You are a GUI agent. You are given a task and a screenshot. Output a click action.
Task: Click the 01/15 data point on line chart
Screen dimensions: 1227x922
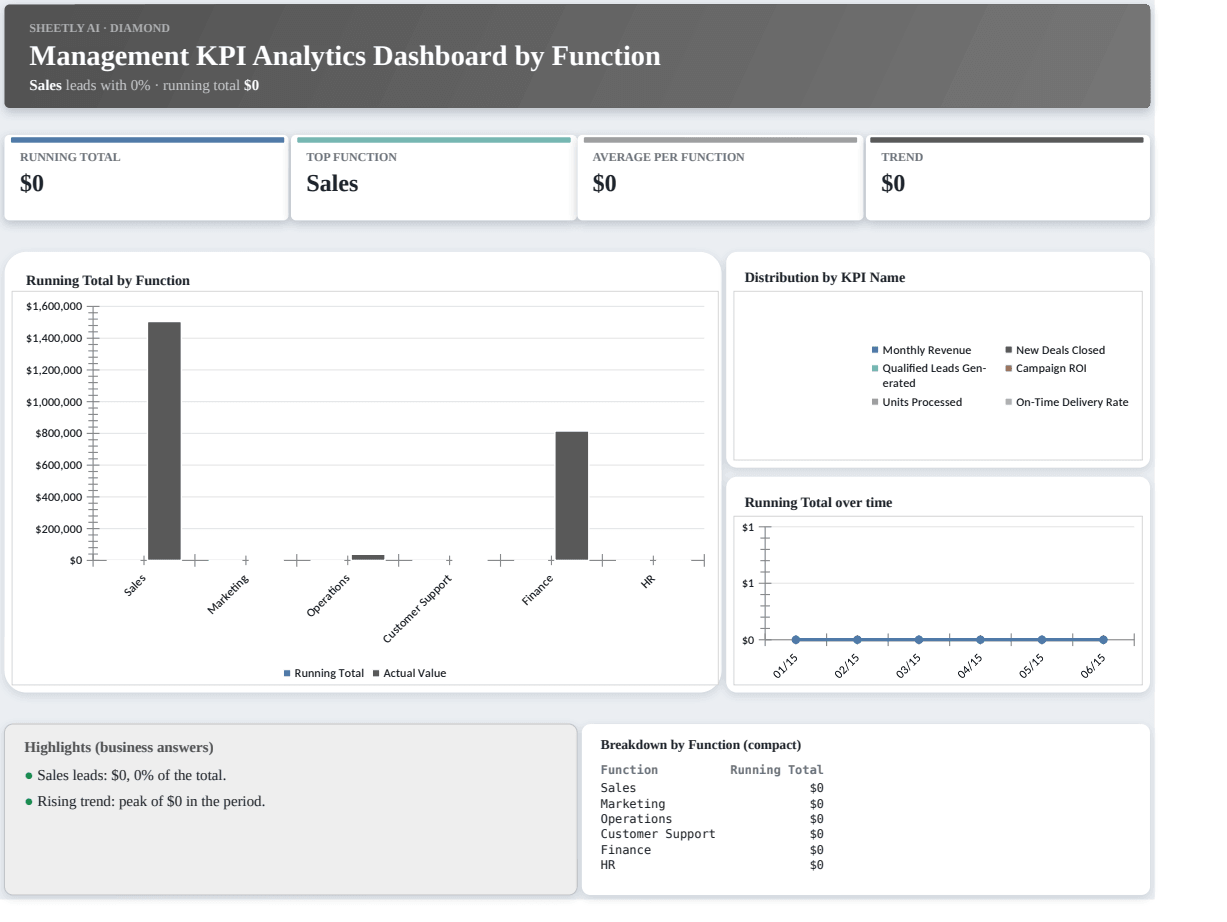tap(796, 640)
